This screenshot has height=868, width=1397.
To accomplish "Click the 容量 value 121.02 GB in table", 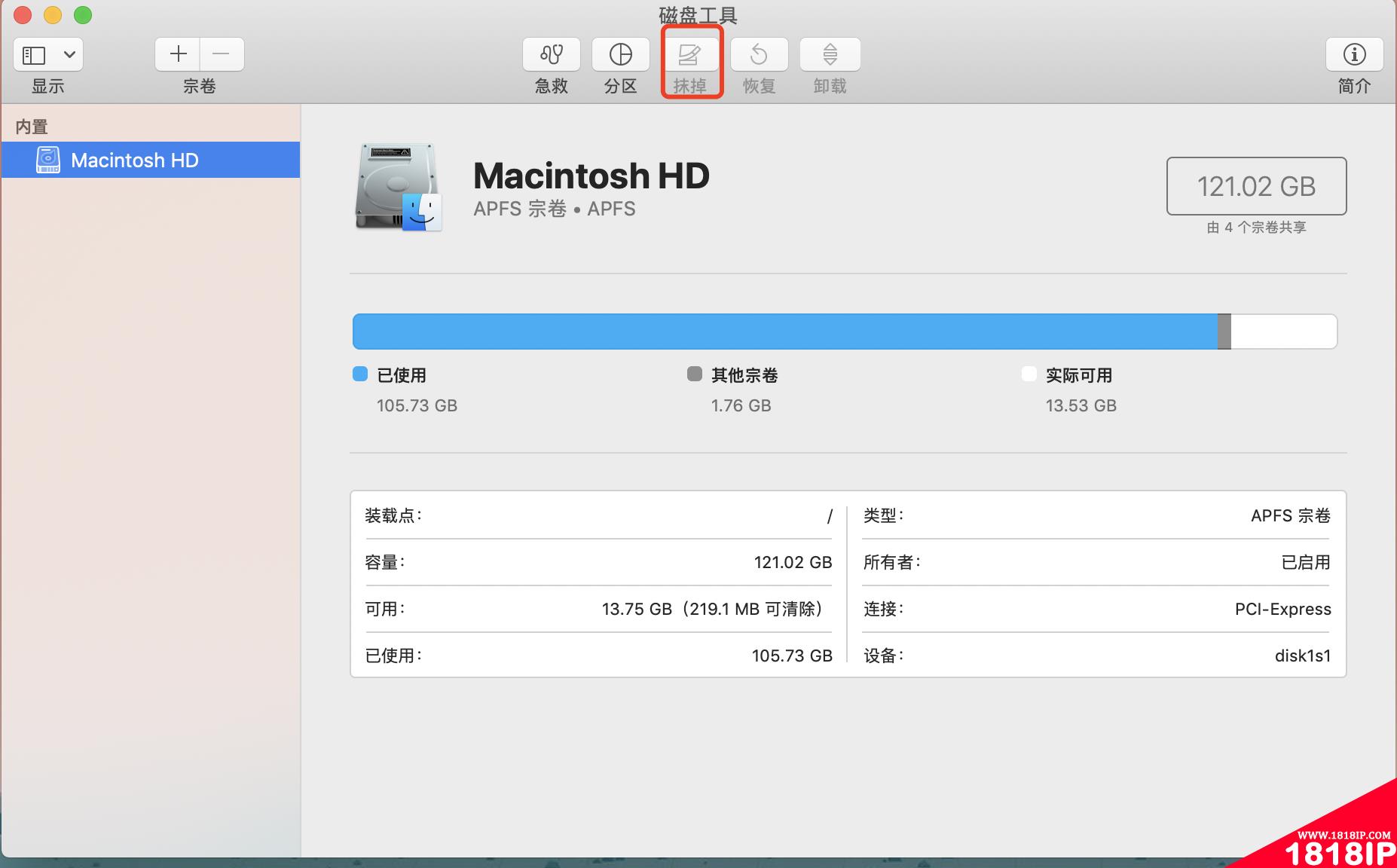I will pyautogui.click(x=793, y=562).
